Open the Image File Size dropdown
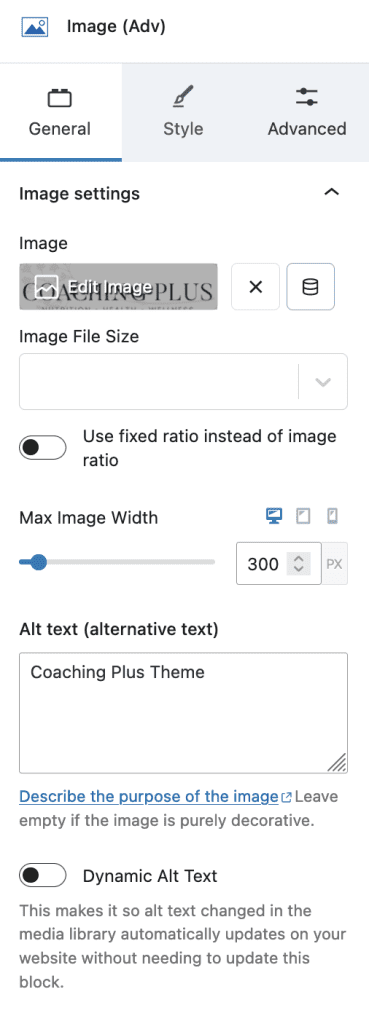This screenshot has width=369, height=1024. tap(184, 382)
